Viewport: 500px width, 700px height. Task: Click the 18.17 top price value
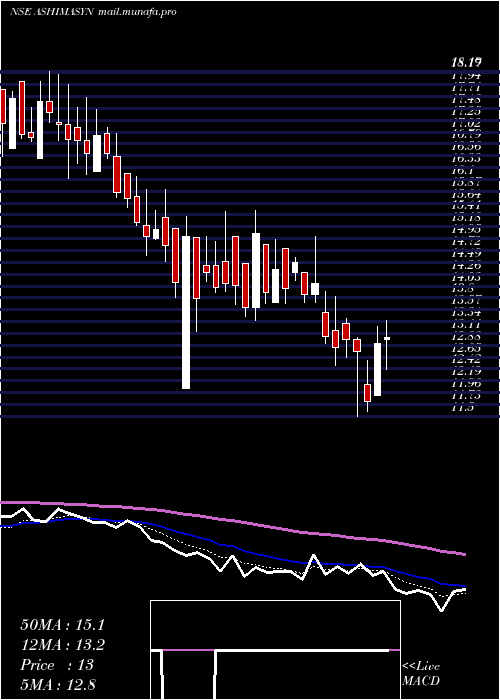467,64
